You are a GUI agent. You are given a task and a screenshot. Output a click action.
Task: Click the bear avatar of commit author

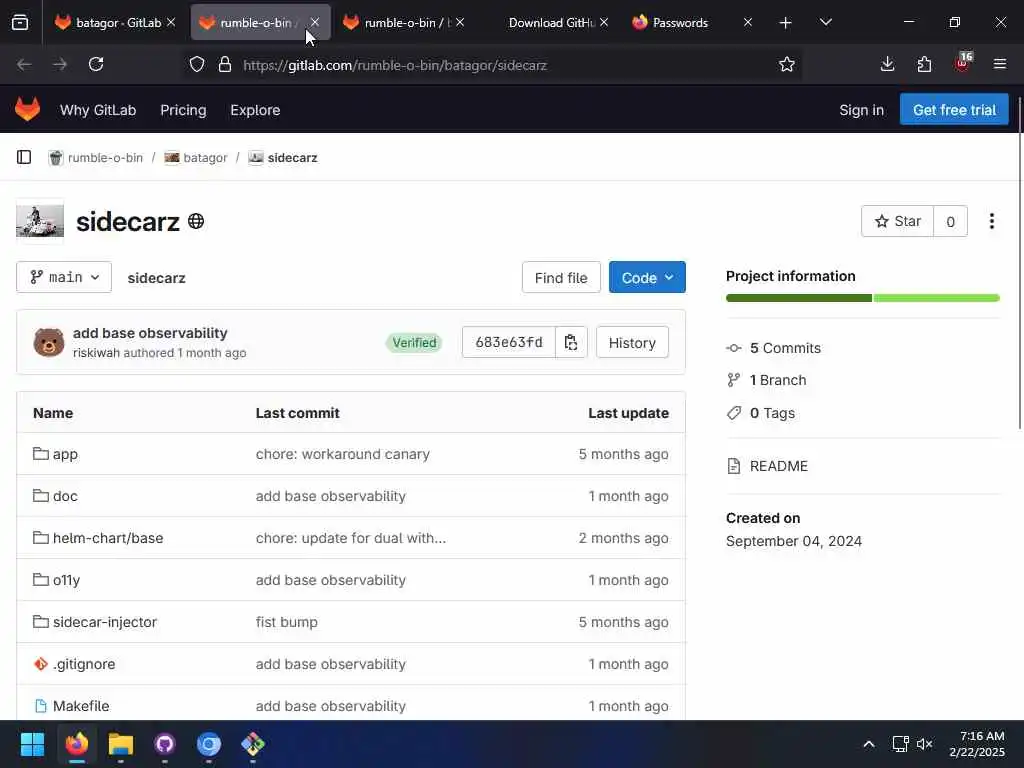(49, 342)
